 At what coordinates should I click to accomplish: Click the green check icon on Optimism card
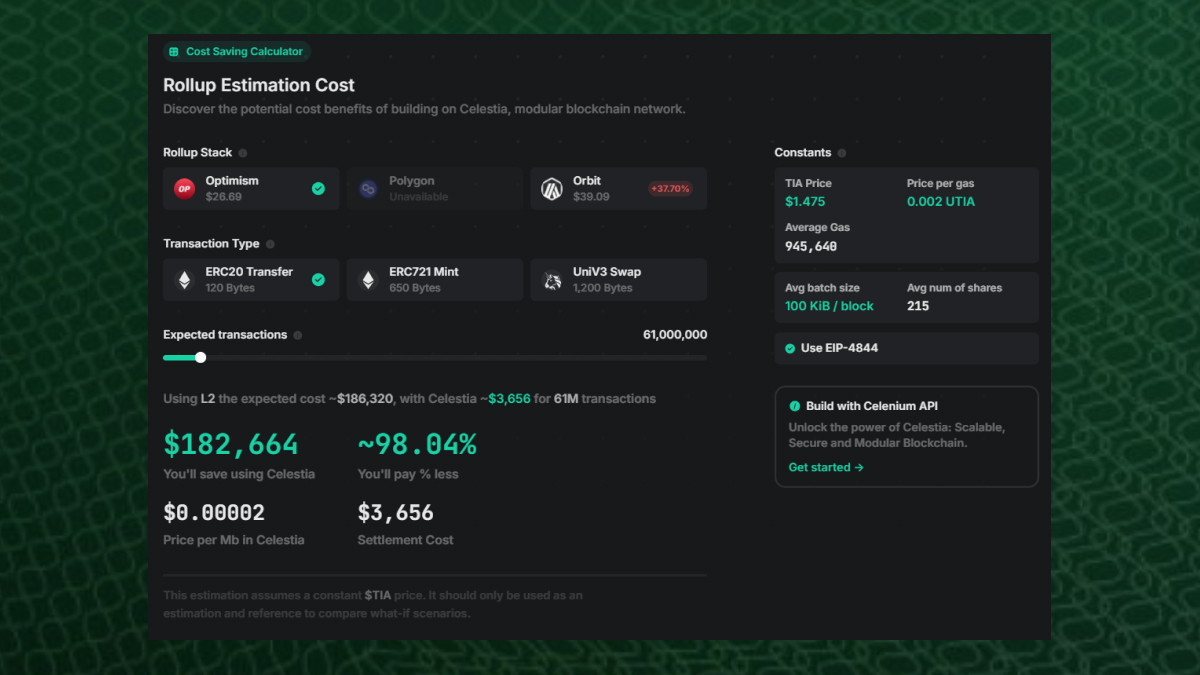[318, 188]
